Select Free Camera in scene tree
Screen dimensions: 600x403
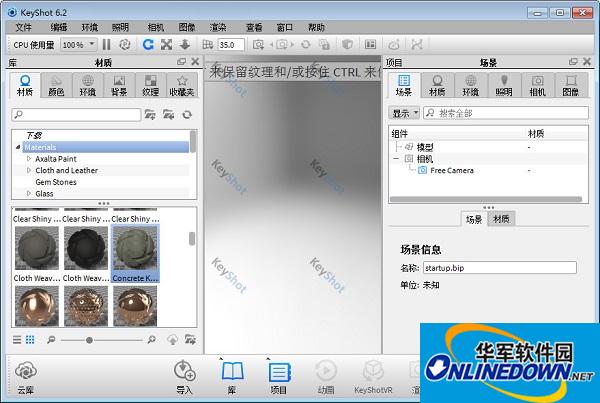(452, 170)
